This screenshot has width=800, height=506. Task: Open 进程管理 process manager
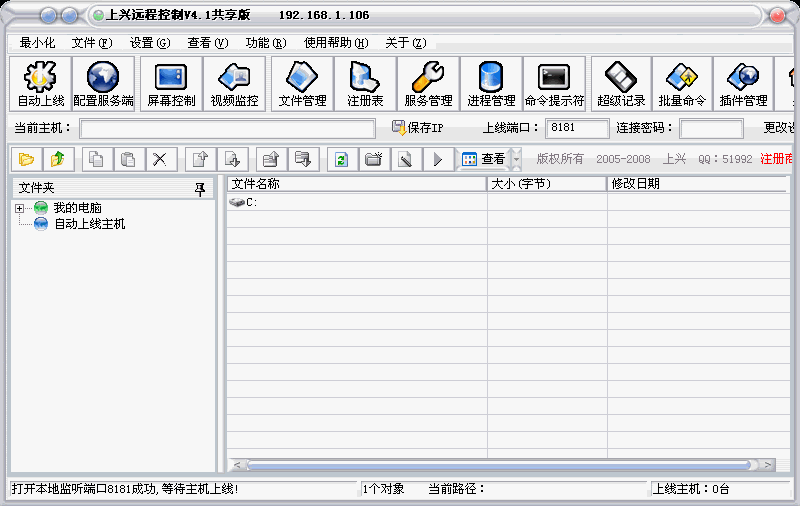[x=491, y=84]
